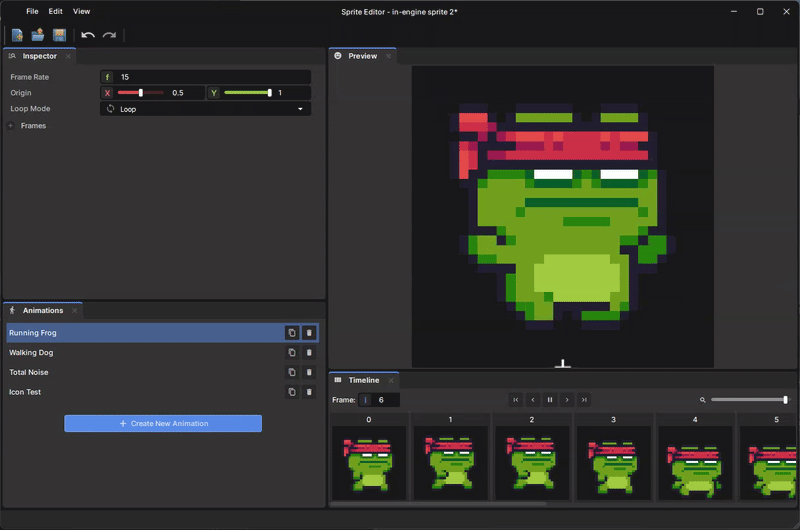
Task: Maximize the Sprite Editor window
Action: (760, 11)
